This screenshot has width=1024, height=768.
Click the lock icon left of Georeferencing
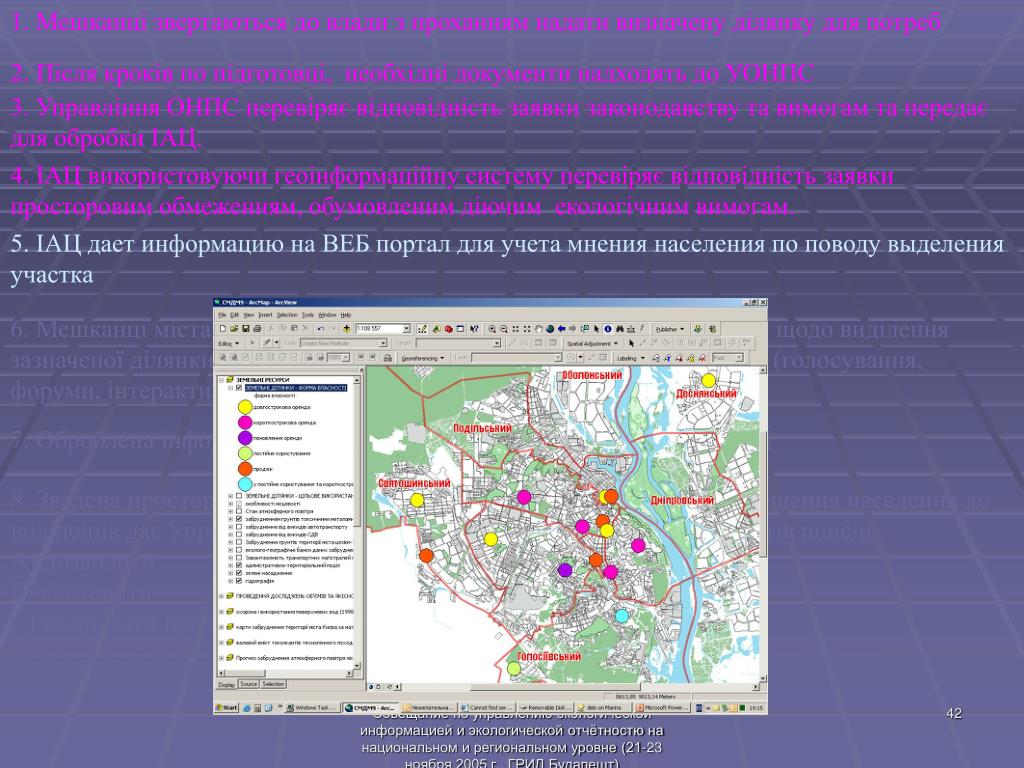[x=388, y=358]
